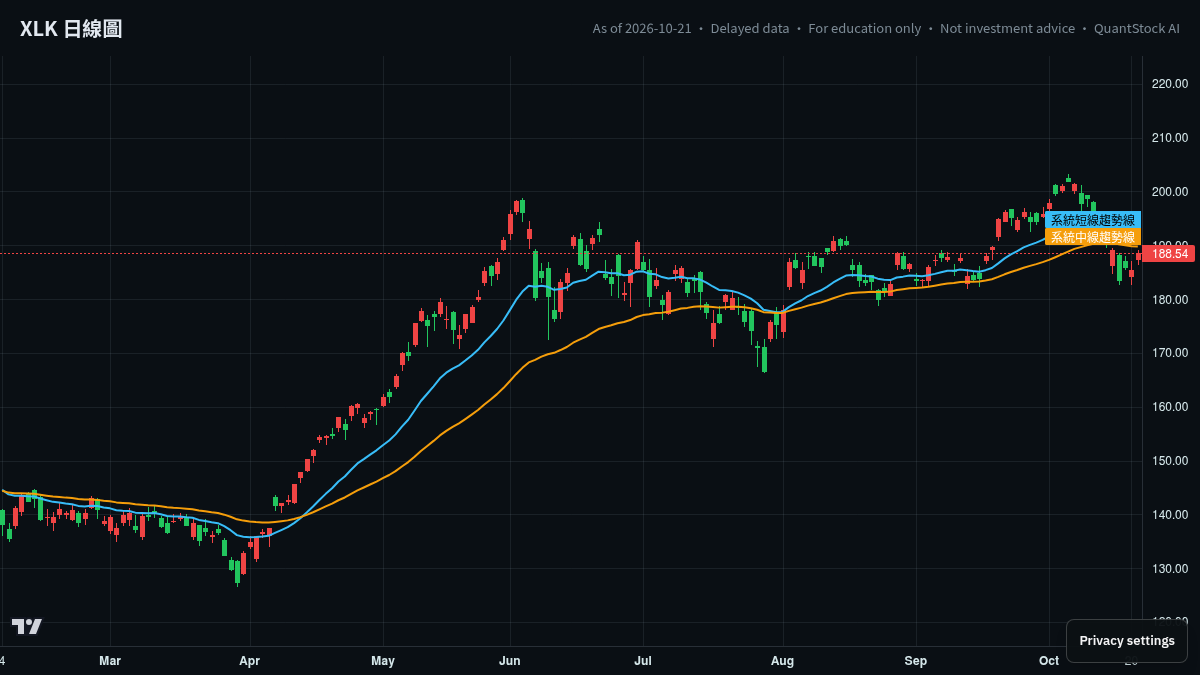Select the orange mid-term trend line label
The width and height of the screenshot is (1200, 675).
1093,237
